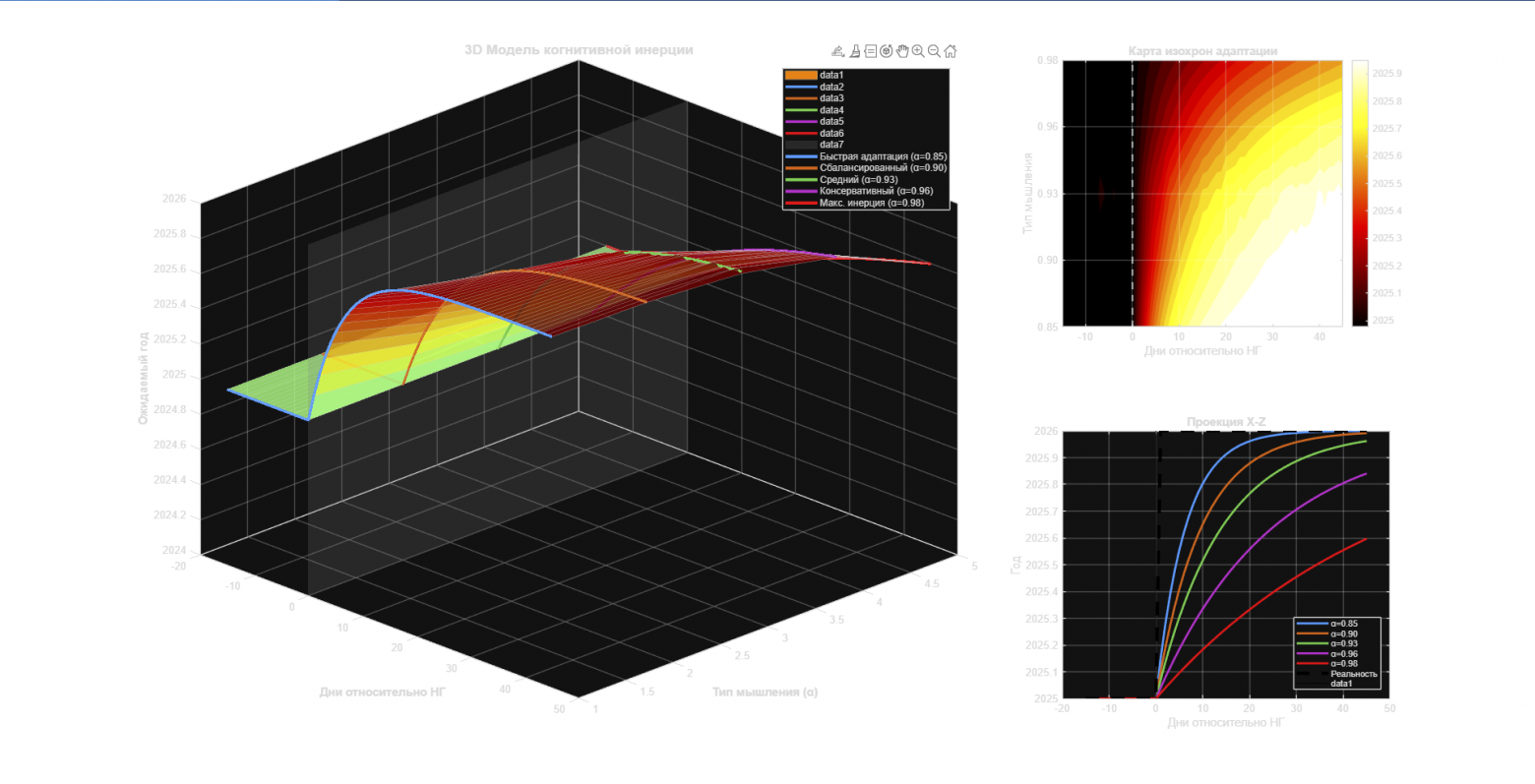Activate the brush data tool

855,51
